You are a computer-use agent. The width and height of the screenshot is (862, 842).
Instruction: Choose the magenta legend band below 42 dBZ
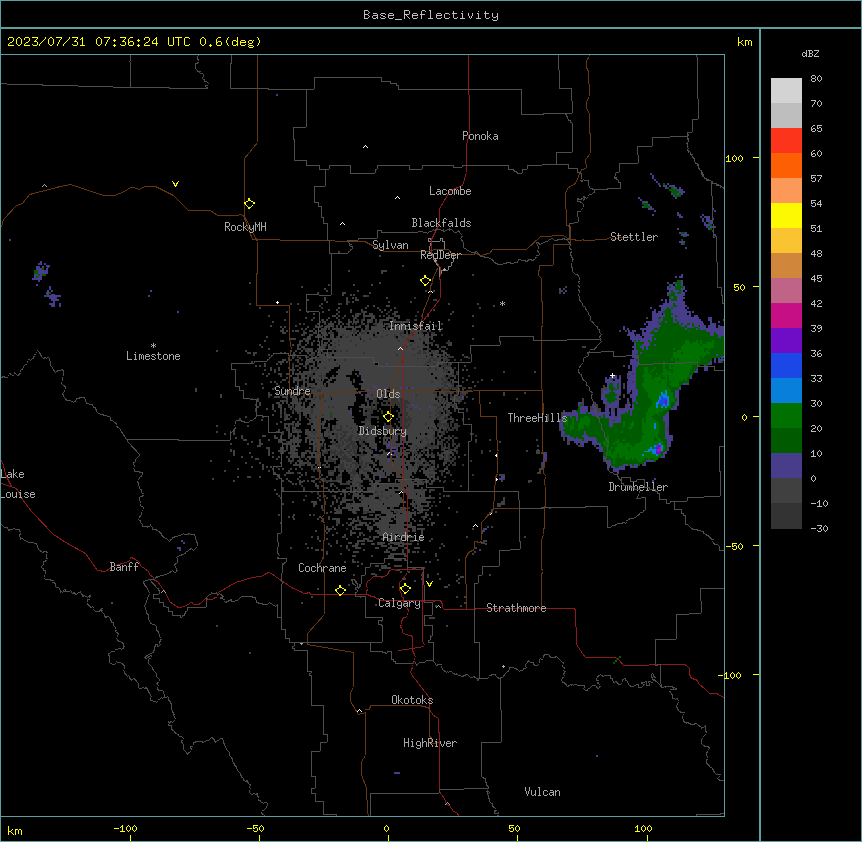[786, 315]
